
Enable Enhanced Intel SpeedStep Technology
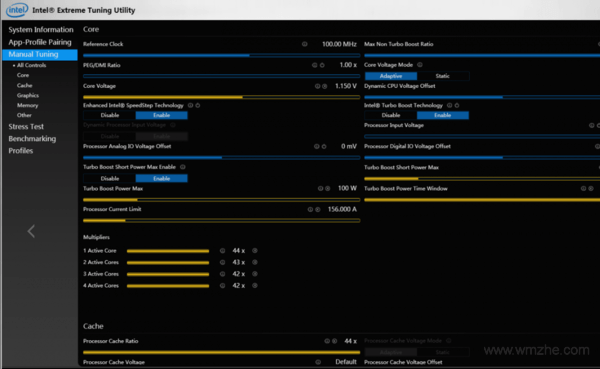click(161, 115)
